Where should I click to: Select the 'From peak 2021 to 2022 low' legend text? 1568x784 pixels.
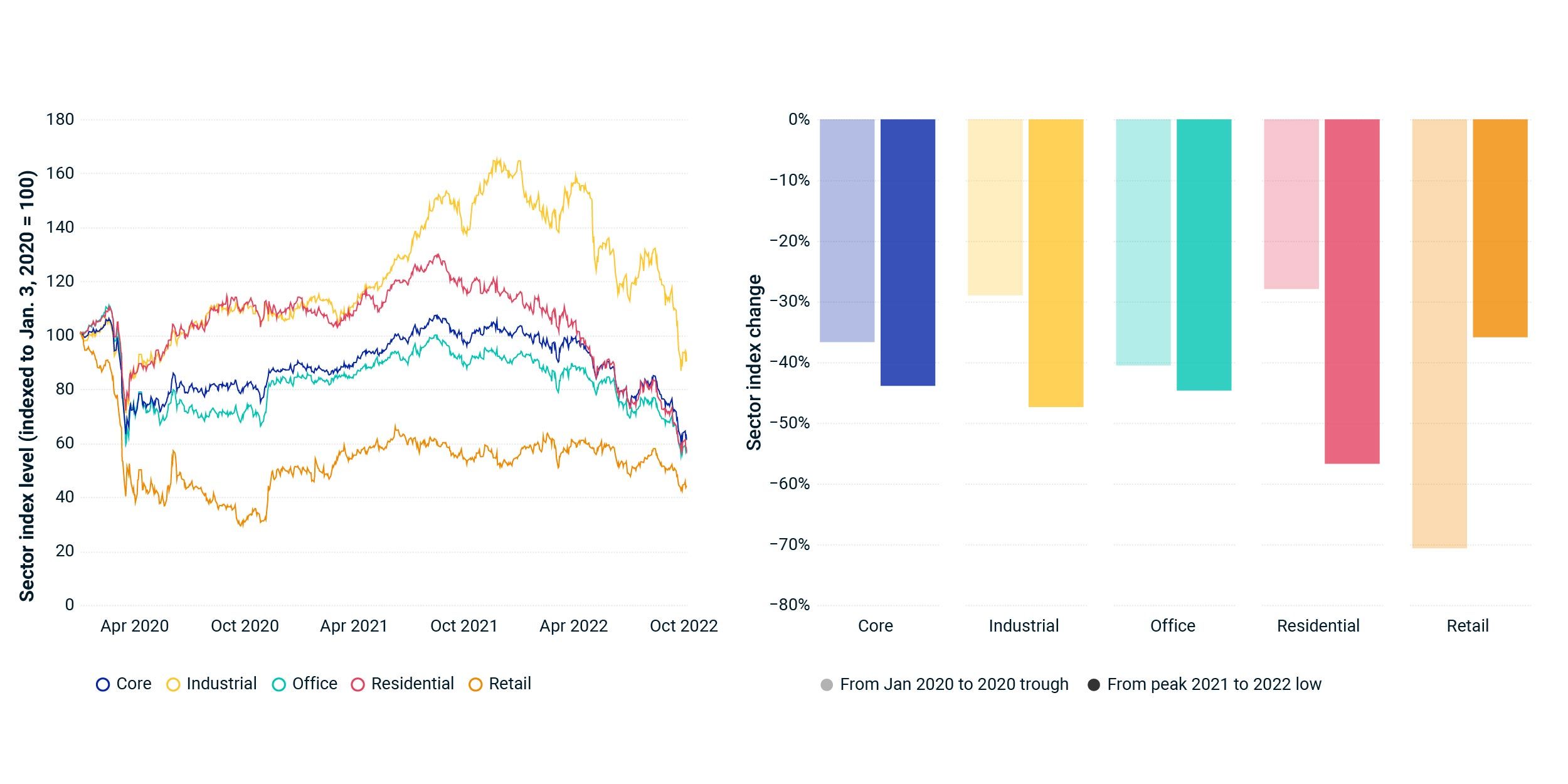[x=1214, y=684]
